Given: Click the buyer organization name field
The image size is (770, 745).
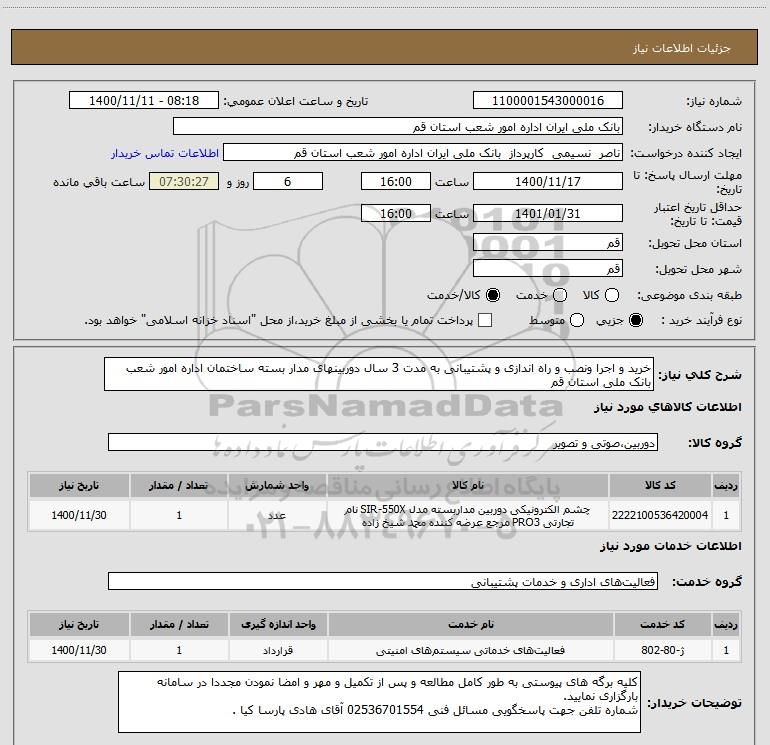Looking at the screenshot, I should [398, 127].
